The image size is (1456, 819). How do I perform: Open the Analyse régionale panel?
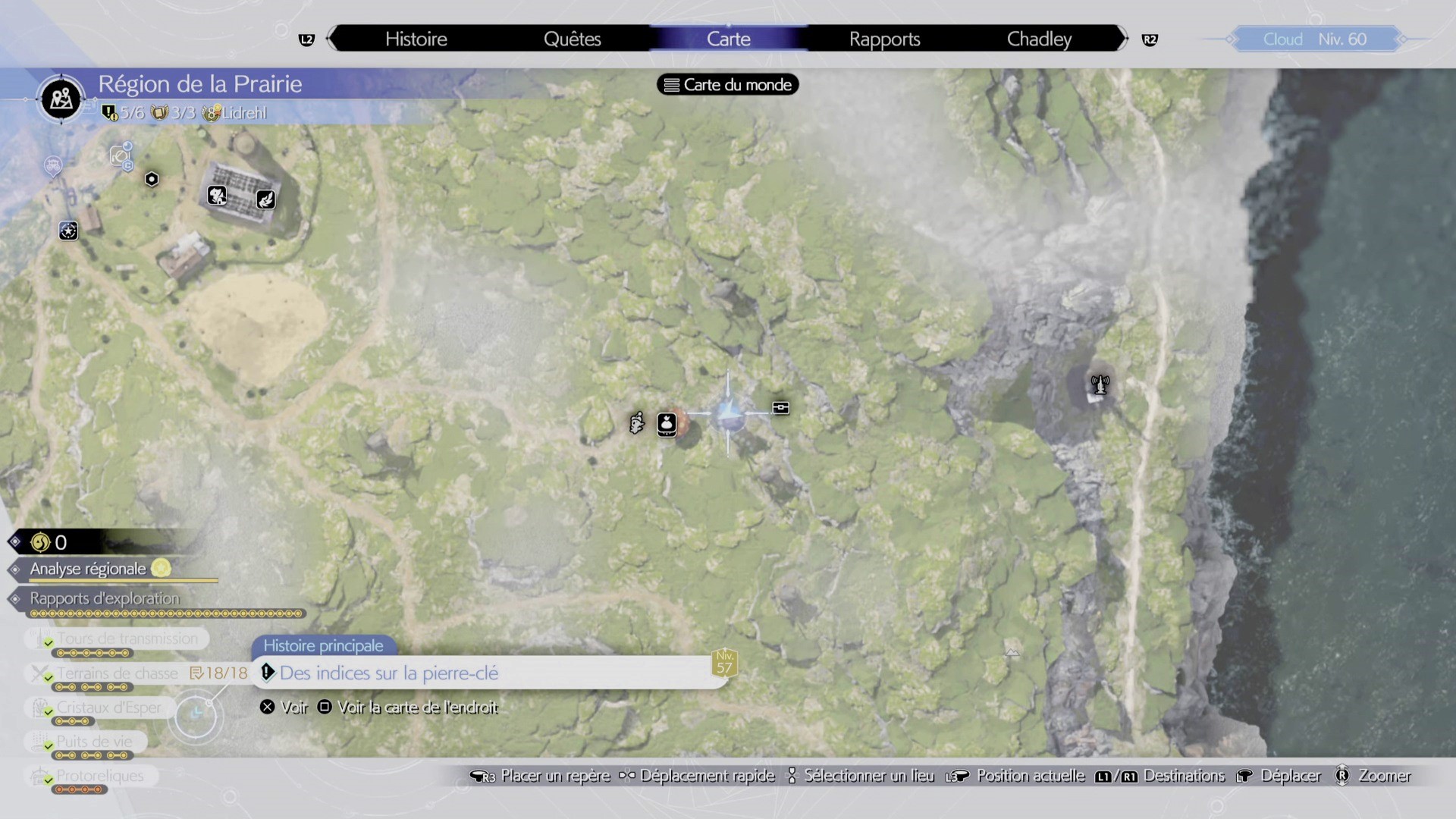pos(87,569)
